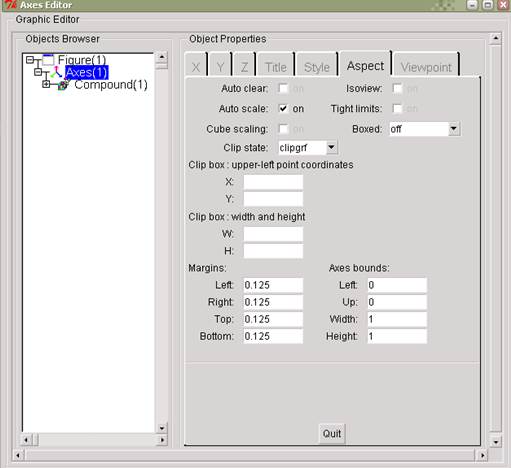Enable the Cube scaling checkbox
Screen dimensions: 511x468
coord(283,129)
